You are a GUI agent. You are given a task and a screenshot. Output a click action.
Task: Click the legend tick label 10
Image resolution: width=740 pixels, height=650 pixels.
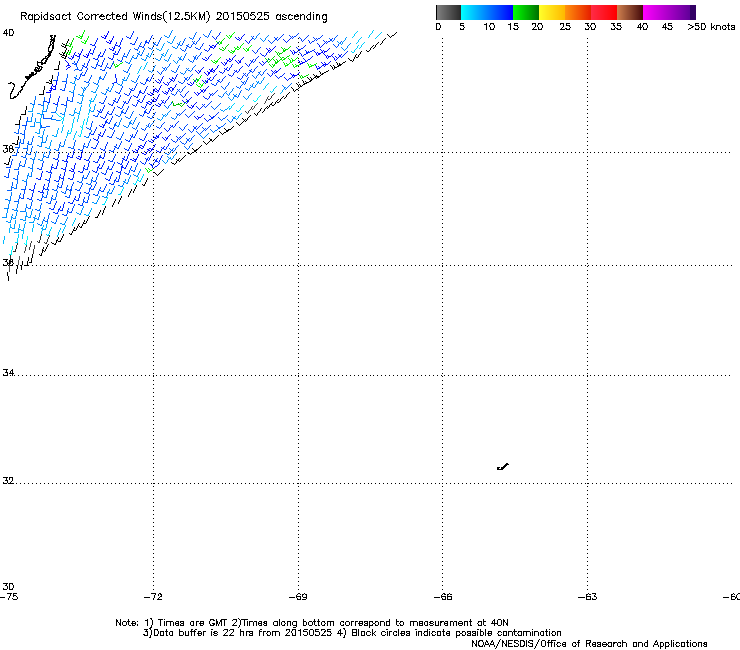pos(489,27)
